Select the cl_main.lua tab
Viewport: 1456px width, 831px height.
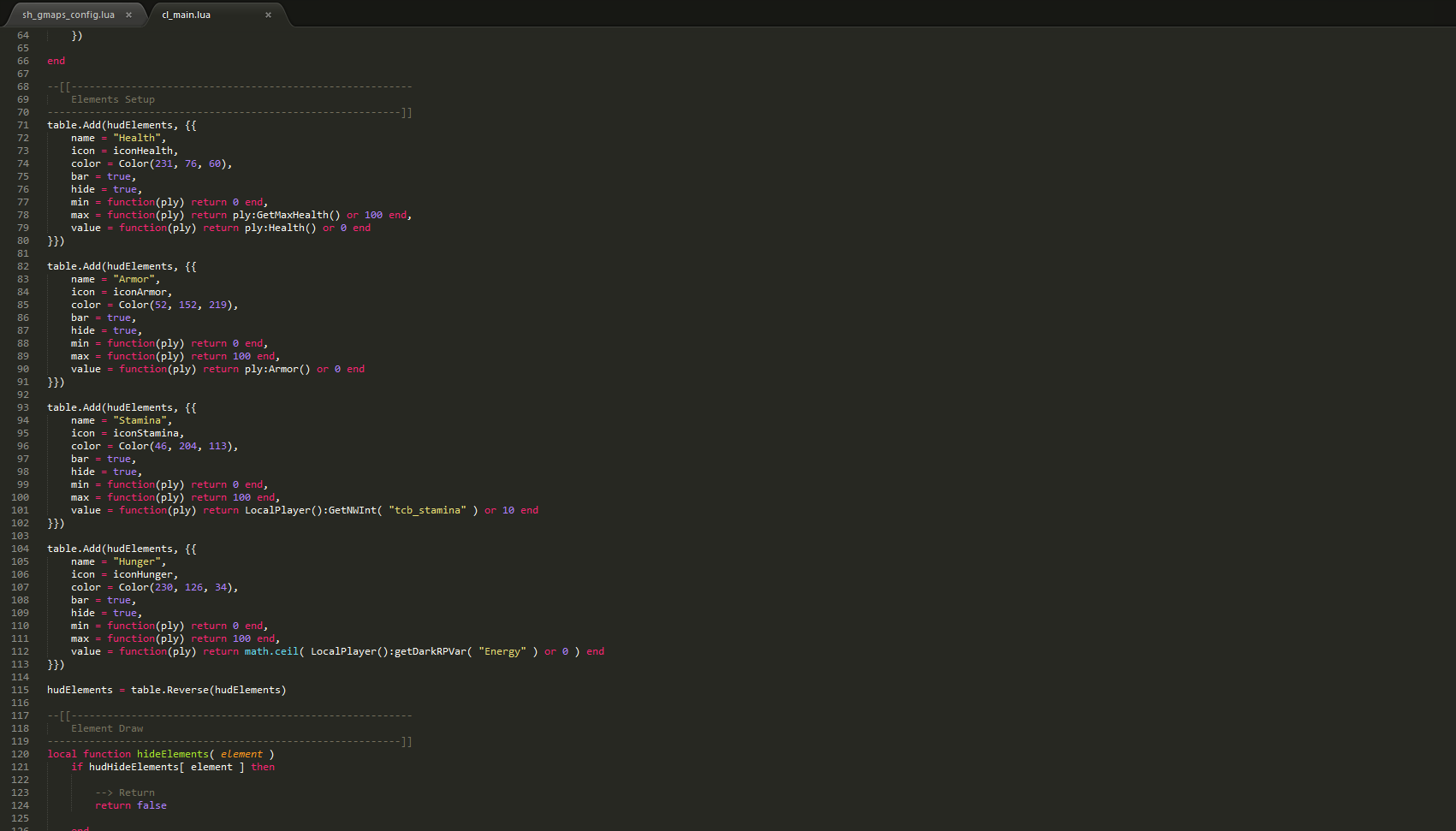pyautogui.click(x=187, y=15)
